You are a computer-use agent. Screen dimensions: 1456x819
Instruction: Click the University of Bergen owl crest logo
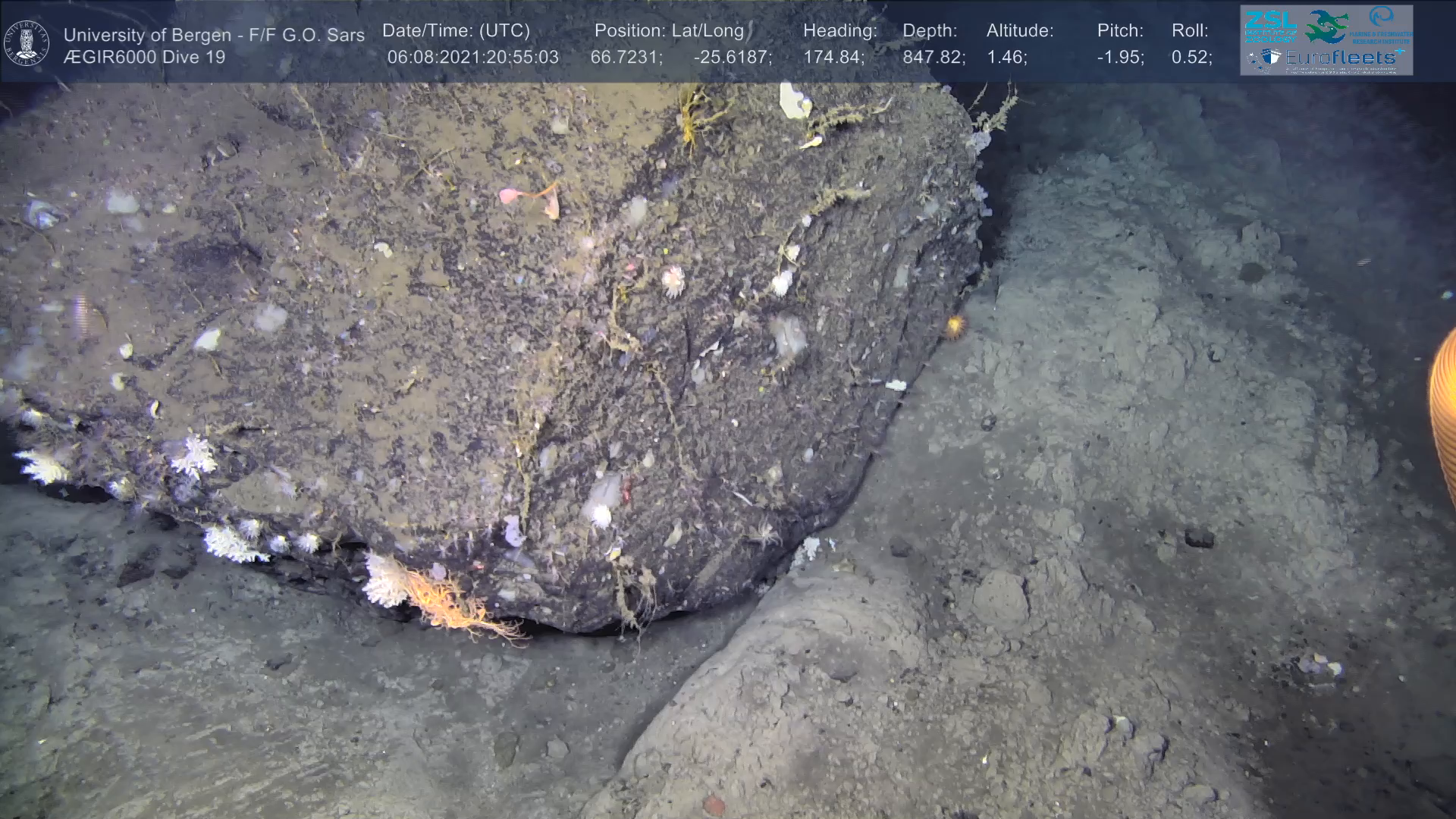click(27, 43)
